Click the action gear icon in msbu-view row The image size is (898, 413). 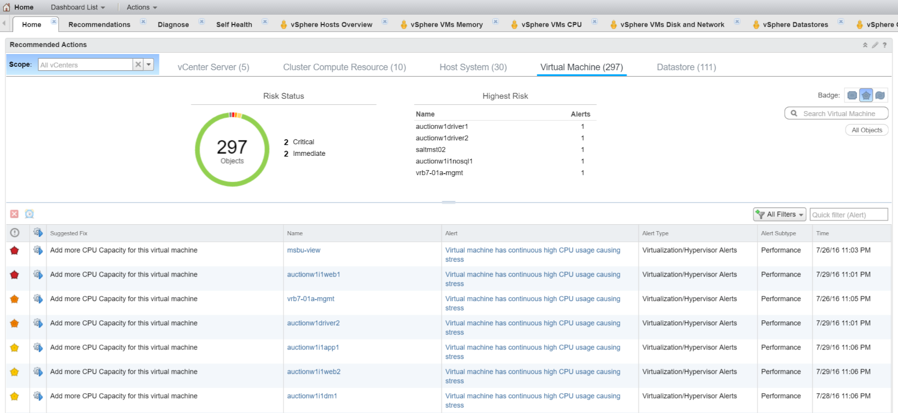38,251
